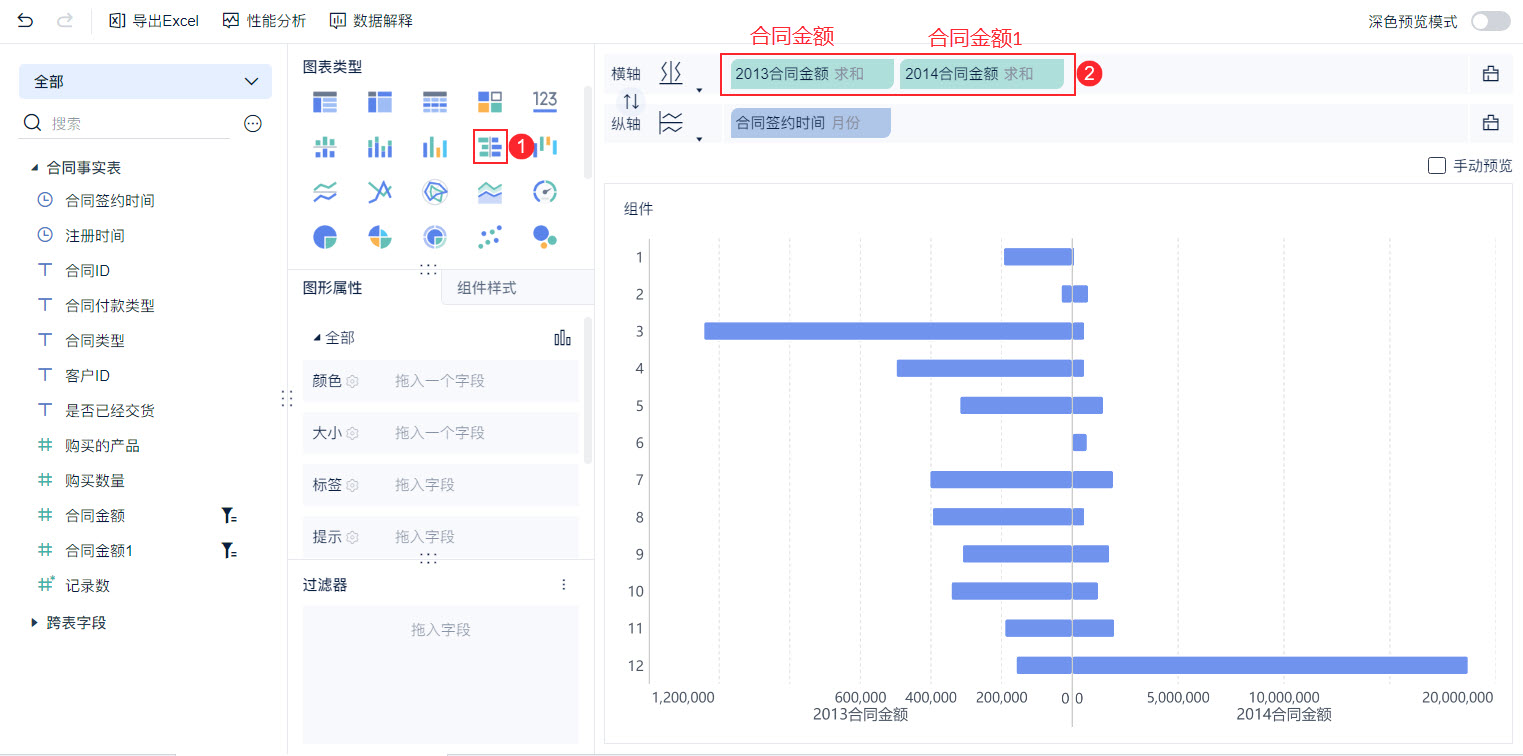This screenshot has height=756, width=1523.
Task: Collapse the 合同事实表 table node
Action: point(35,168)
